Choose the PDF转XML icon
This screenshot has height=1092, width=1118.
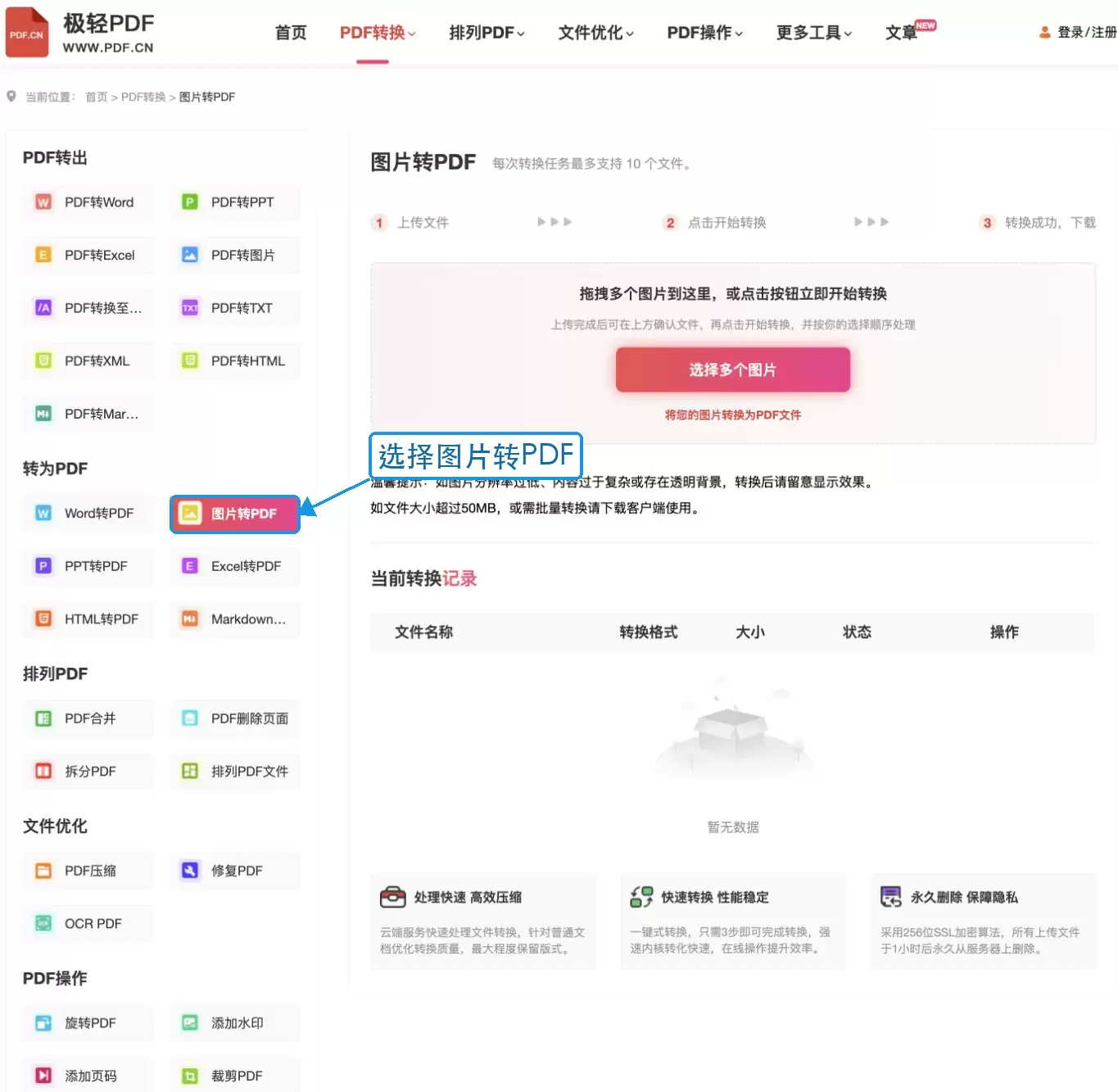click(43, 360)
